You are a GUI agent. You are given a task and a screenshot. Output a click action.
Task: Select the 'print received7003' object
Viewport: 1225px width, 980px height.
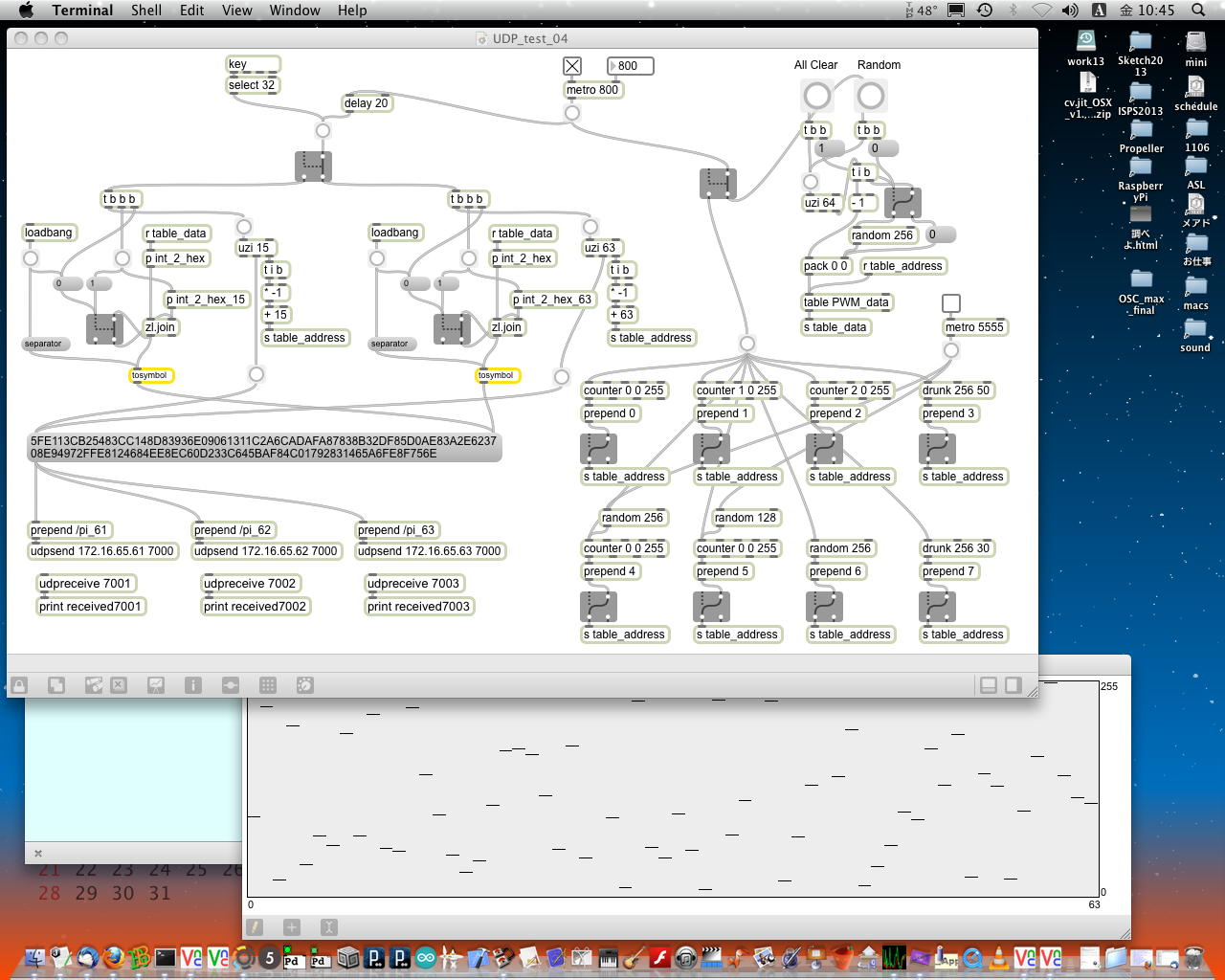click(418, 607)
